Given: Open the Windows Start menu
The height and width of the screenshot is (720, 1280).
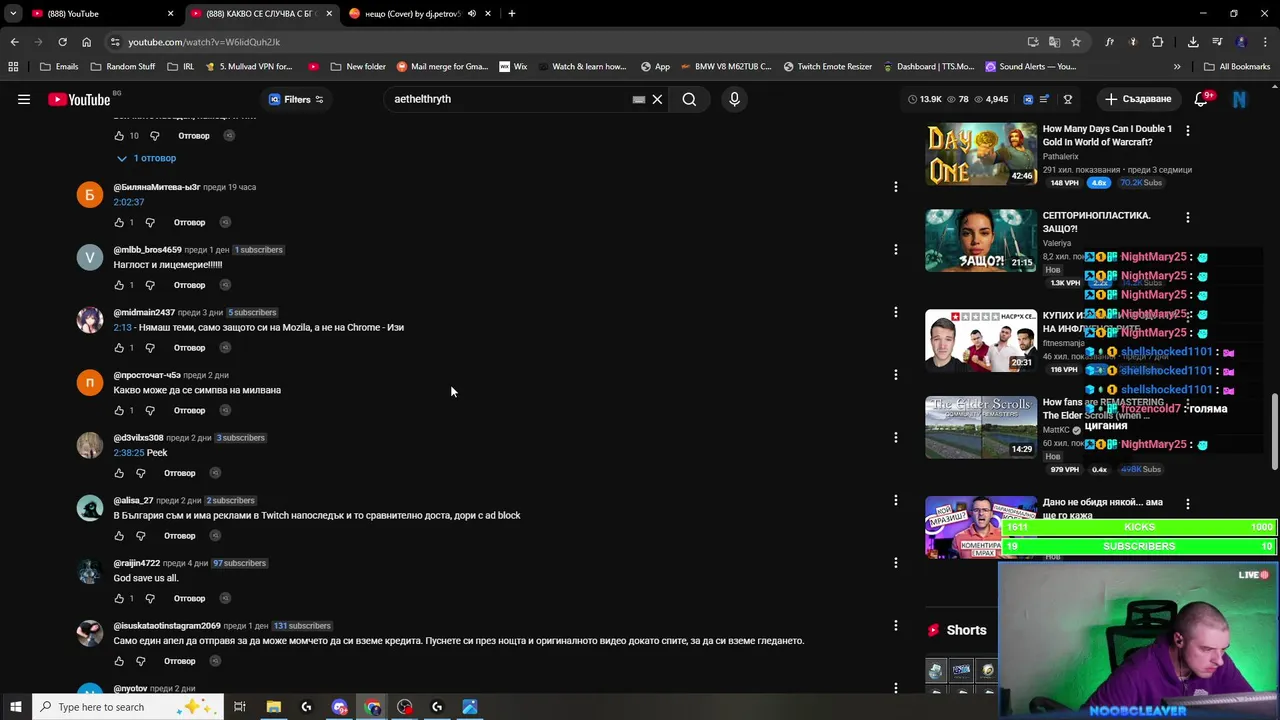Looking at the screenshot, I should 15,707.
